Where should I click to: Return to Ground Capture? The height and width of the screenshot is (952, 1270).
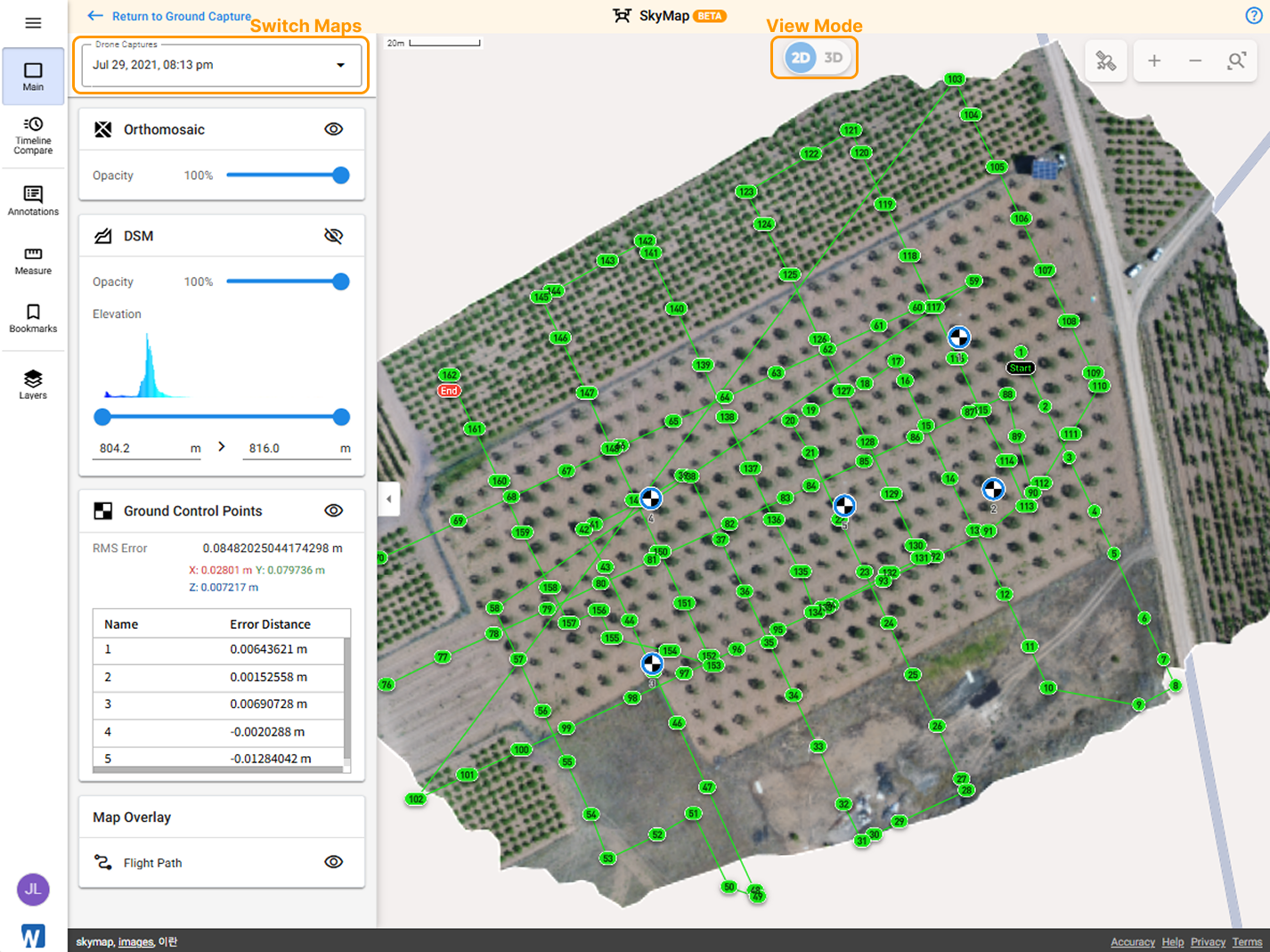click(169, 16)
